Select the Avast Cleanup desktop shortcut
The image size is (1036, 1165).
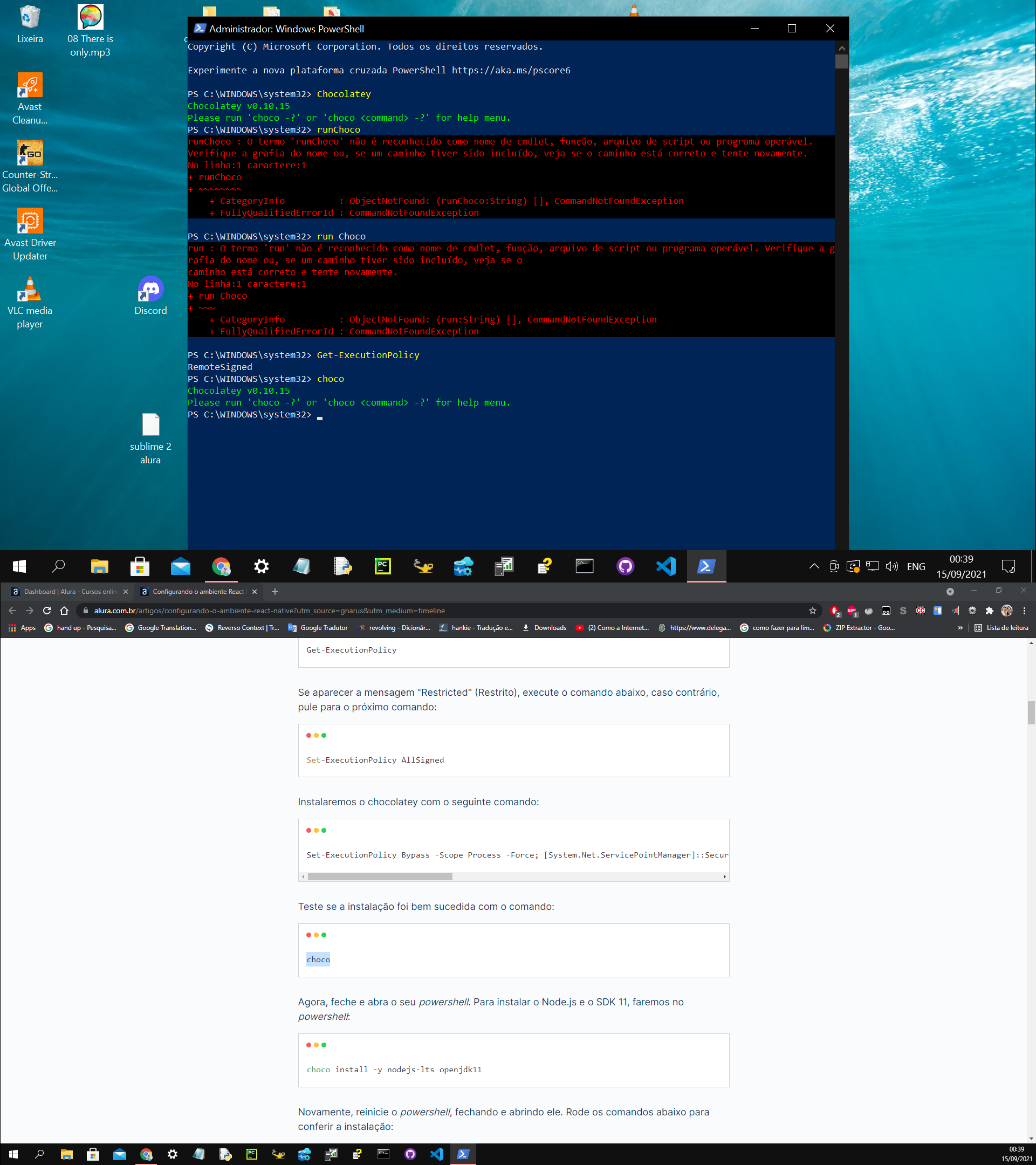(30, 99)
